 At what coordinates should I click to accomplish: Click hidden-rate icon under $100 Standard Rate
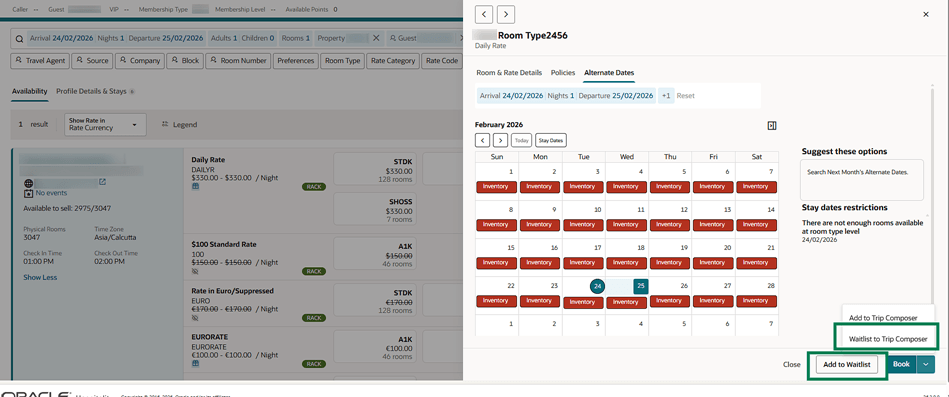(x=195, y=272)
